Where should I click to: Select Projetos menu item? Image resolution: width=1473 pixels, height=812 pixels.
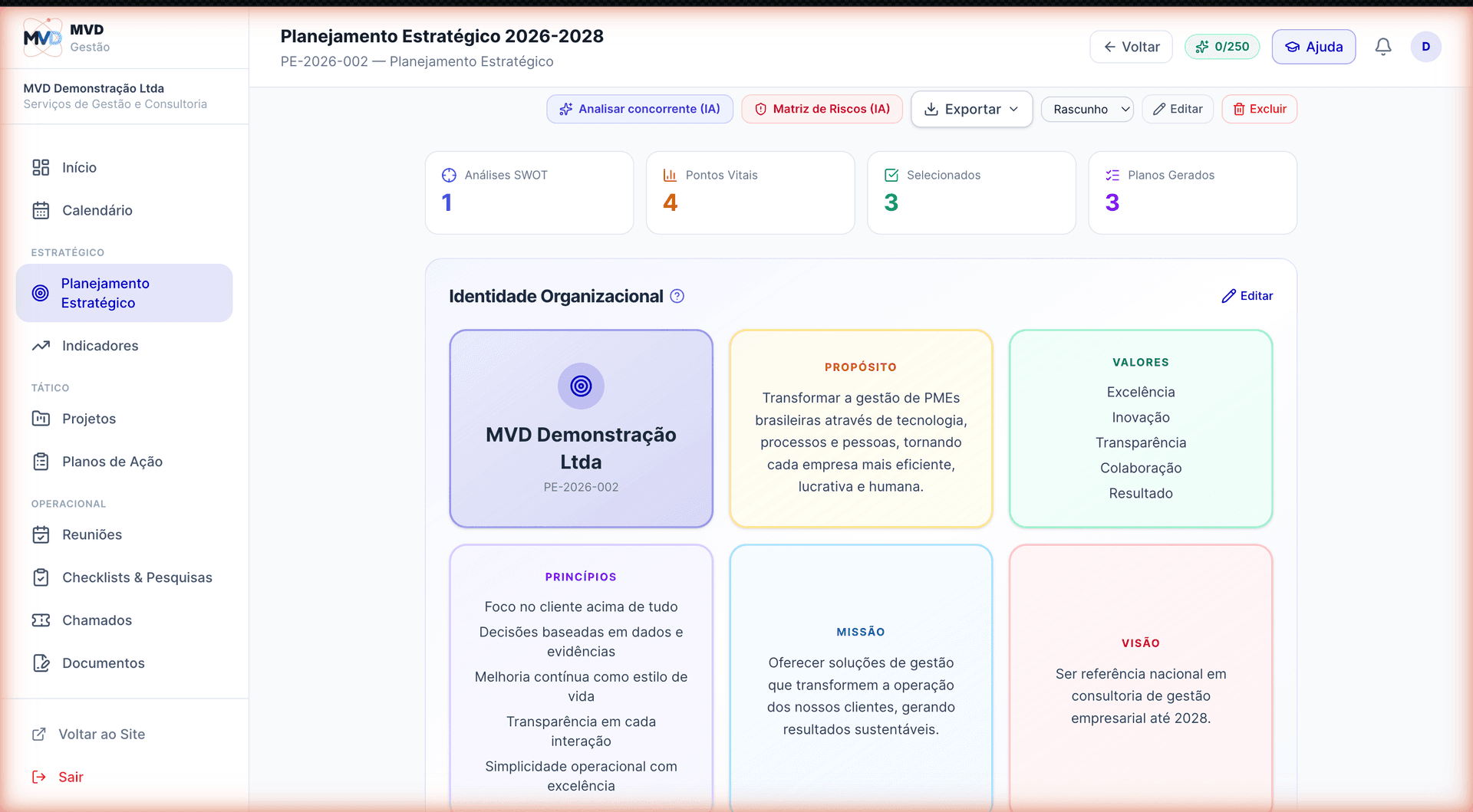click(x=124, y=419)
